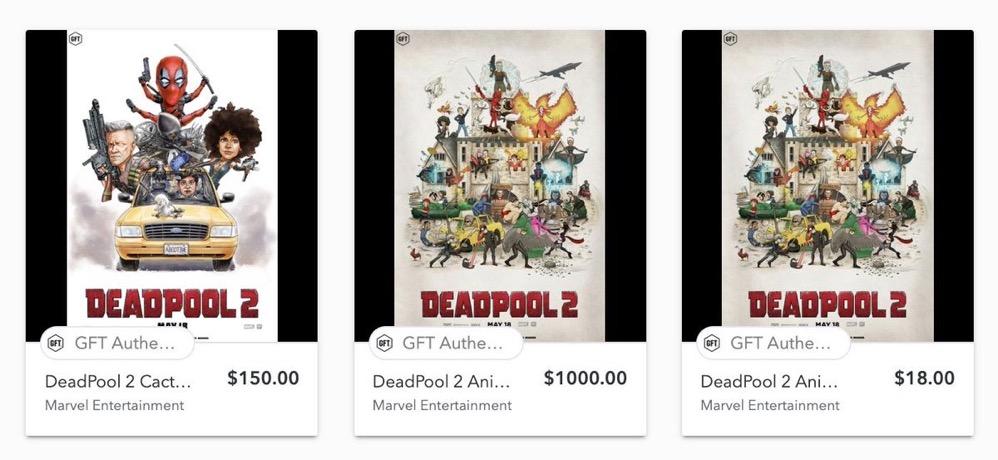Screen dimensions: 998x460
Task: Click hexagon icon in the $18.00 card's GFT badge
Action: [712, 343]
